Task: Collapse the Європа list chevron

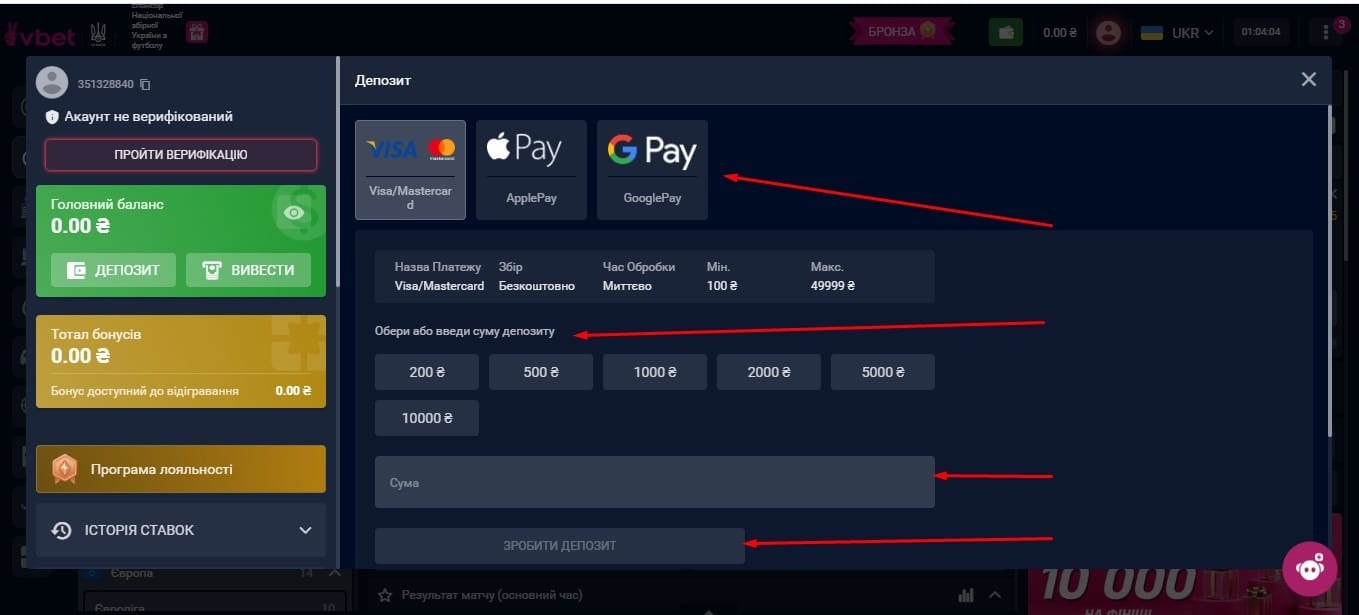Action: coord(335,573)
